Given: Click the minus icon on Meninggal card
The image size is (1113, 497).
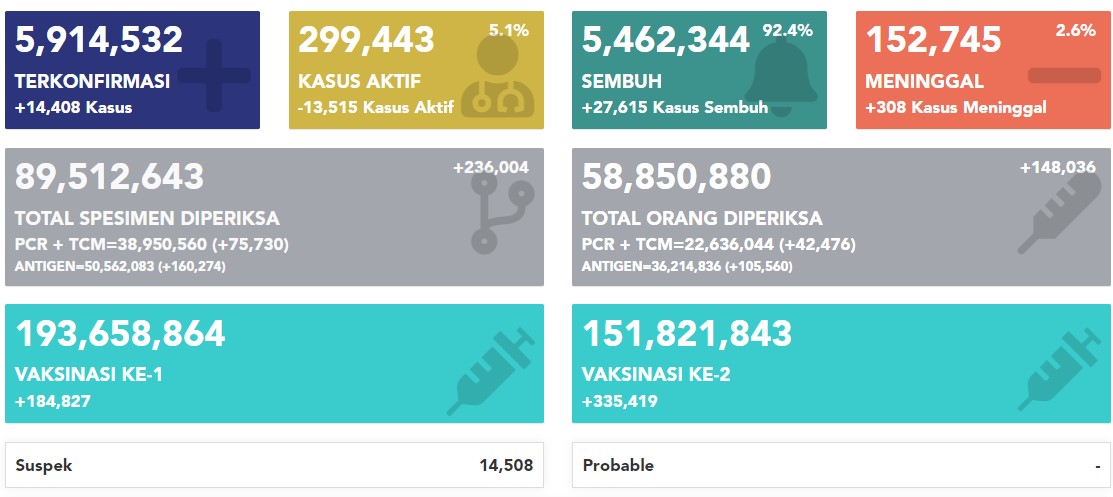Looking at the screenshot, I should 1063,76.
